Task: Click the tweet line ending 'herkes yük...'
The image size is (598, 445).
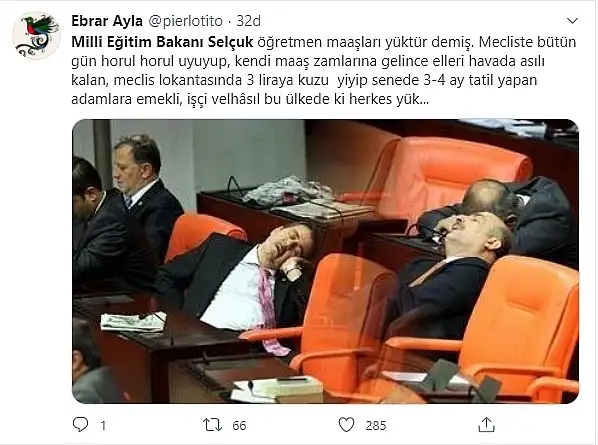Action: 250,99
